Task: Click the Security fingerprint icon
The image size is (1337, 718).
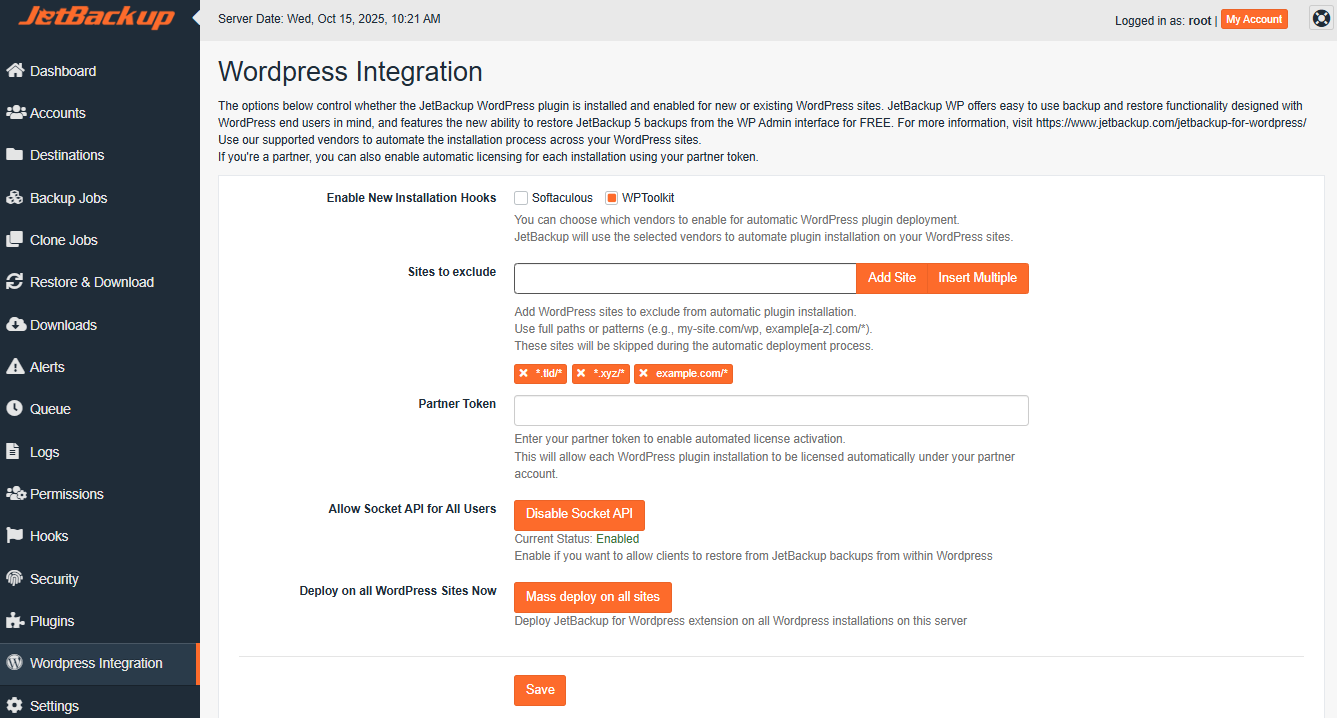Action: pos(15,579)
